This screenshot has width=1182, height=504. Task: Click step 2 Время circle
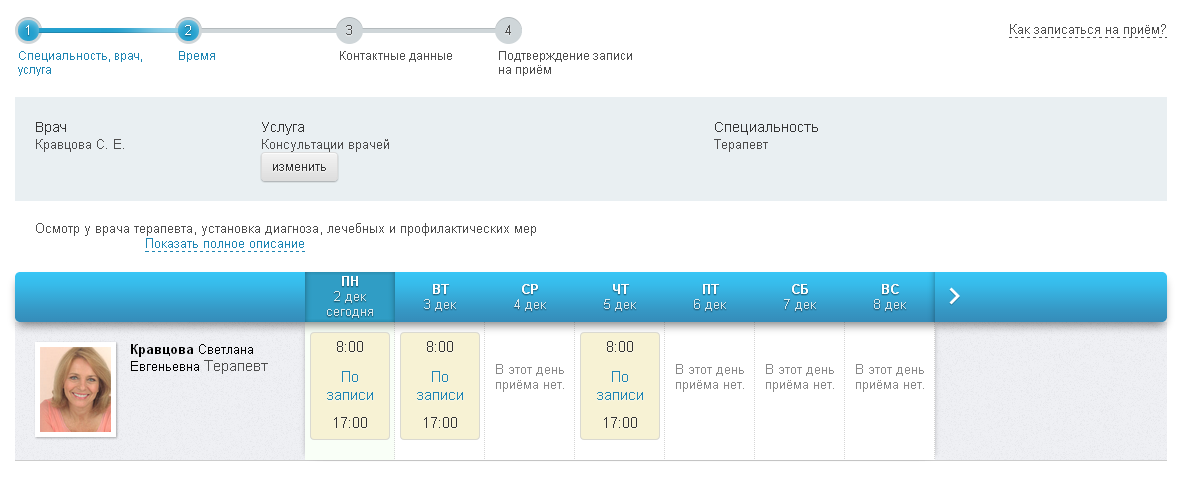[x=188, y=30]
